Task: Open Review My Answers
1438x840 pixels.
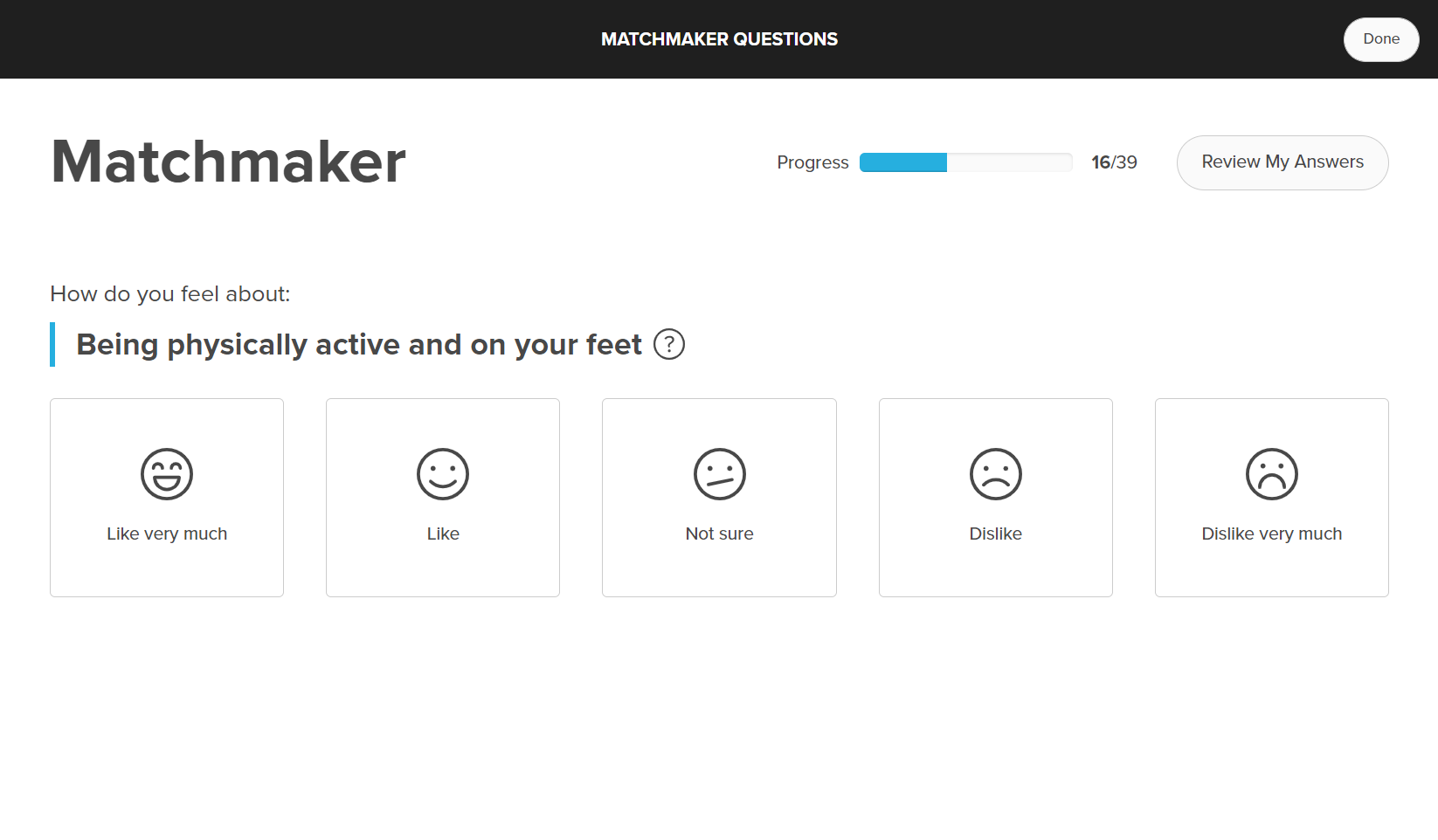Action: 1282,162
